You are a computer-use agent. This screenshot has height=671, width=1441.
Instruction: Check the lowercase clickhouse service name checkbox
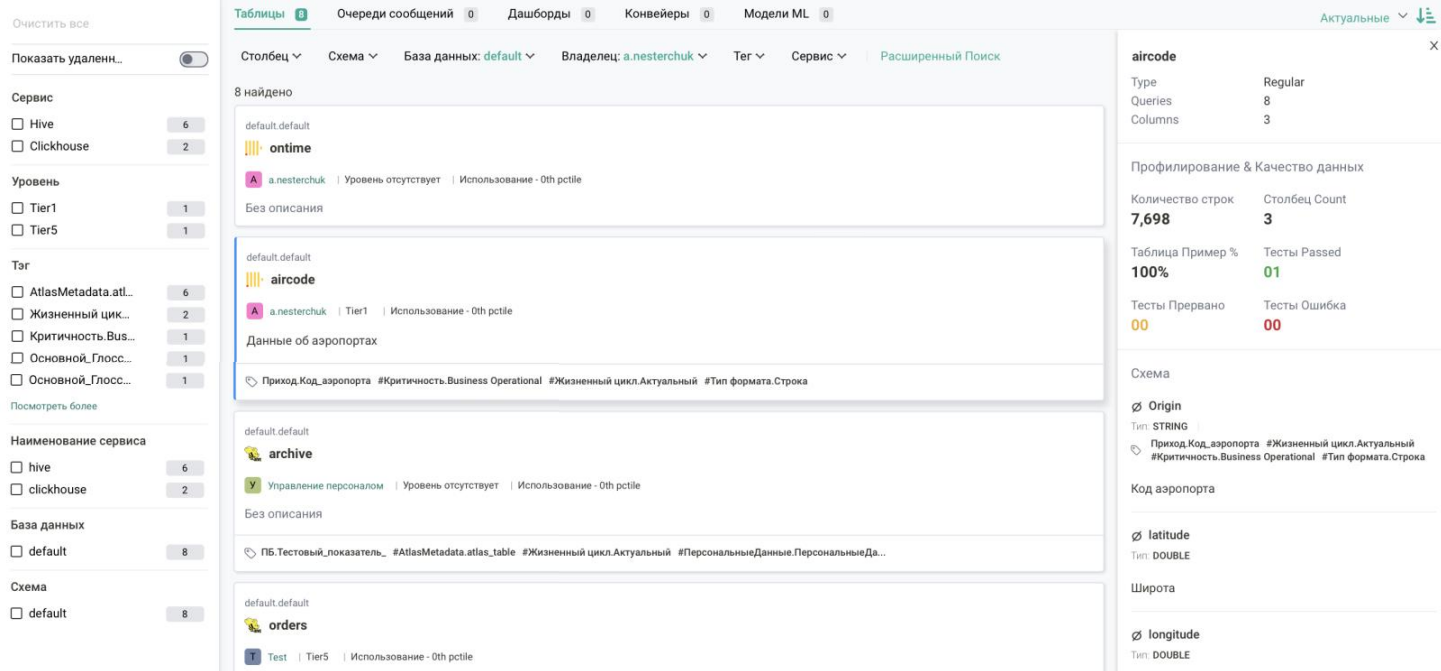tap(17, 489)
